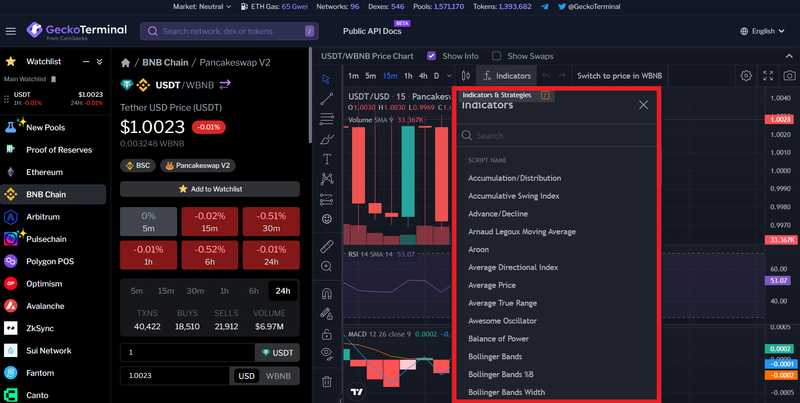
Task: Enable the Show Swaps checkbox
Action: click(496, 56)
